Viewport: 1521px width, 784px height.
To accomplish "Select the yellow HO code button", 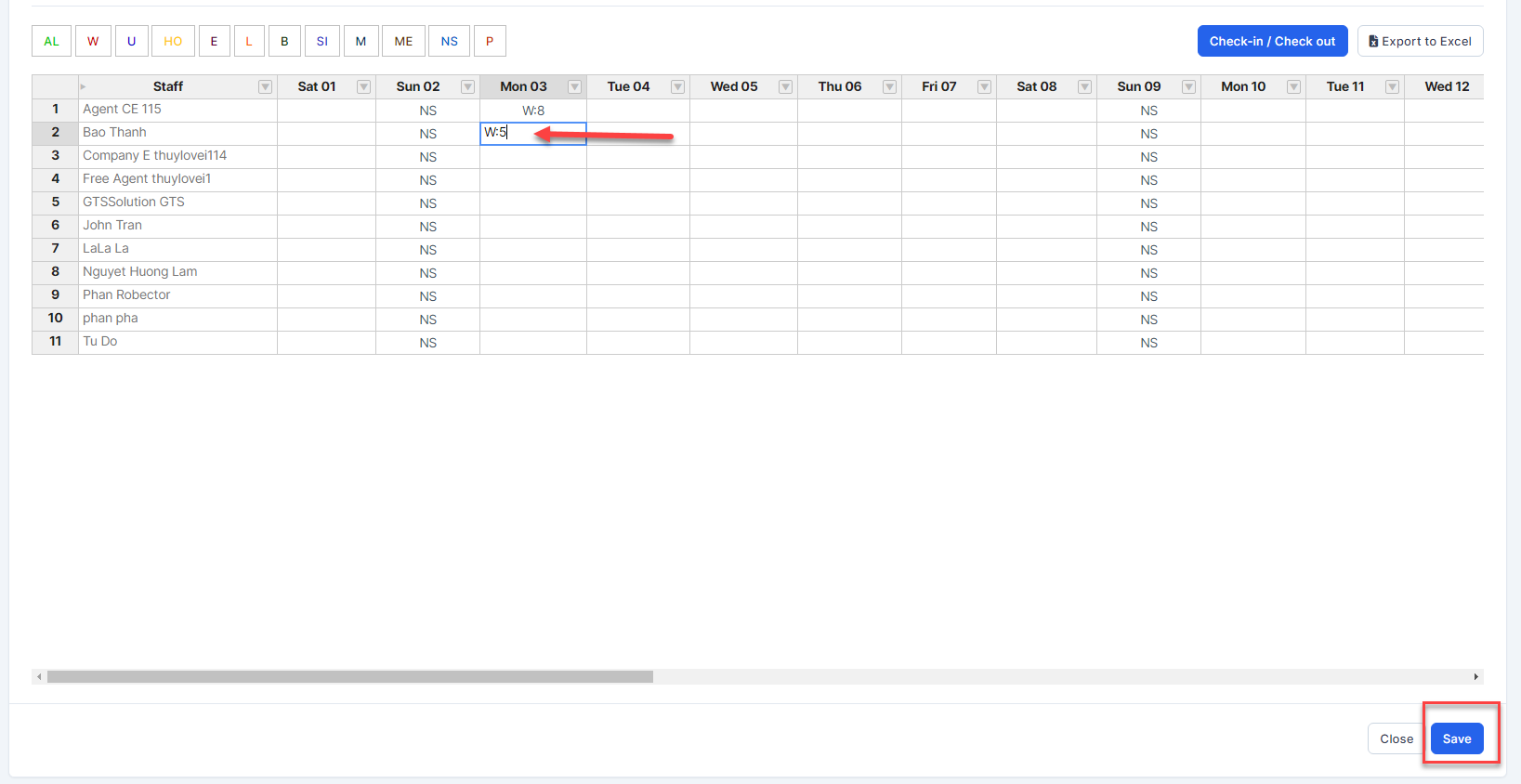I will tap(173, 41).
